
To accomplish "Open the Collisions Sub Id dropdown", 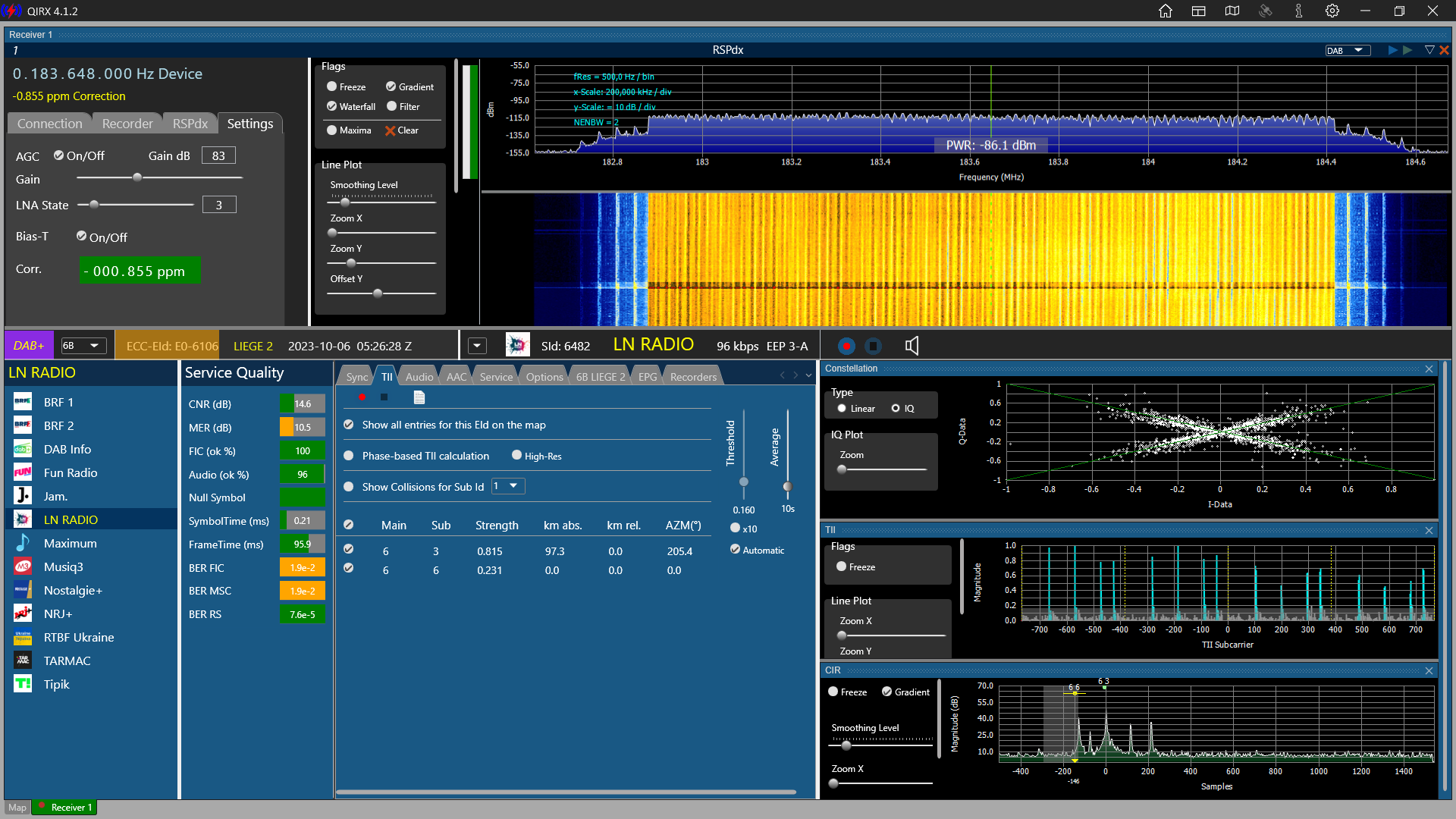I will (508, 486).
